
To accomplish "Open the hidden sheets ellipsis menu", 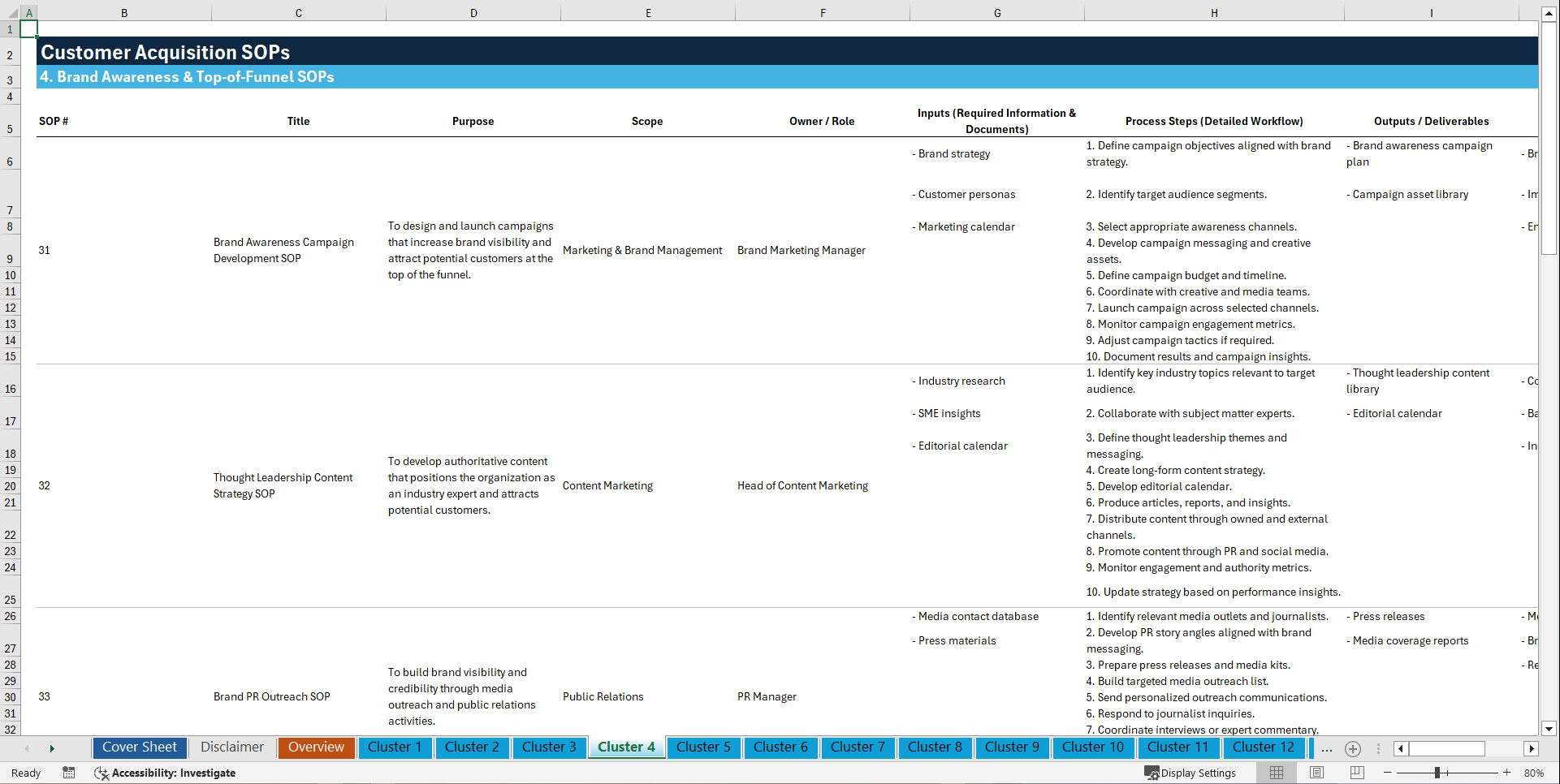I will (x=1327, y=749).
